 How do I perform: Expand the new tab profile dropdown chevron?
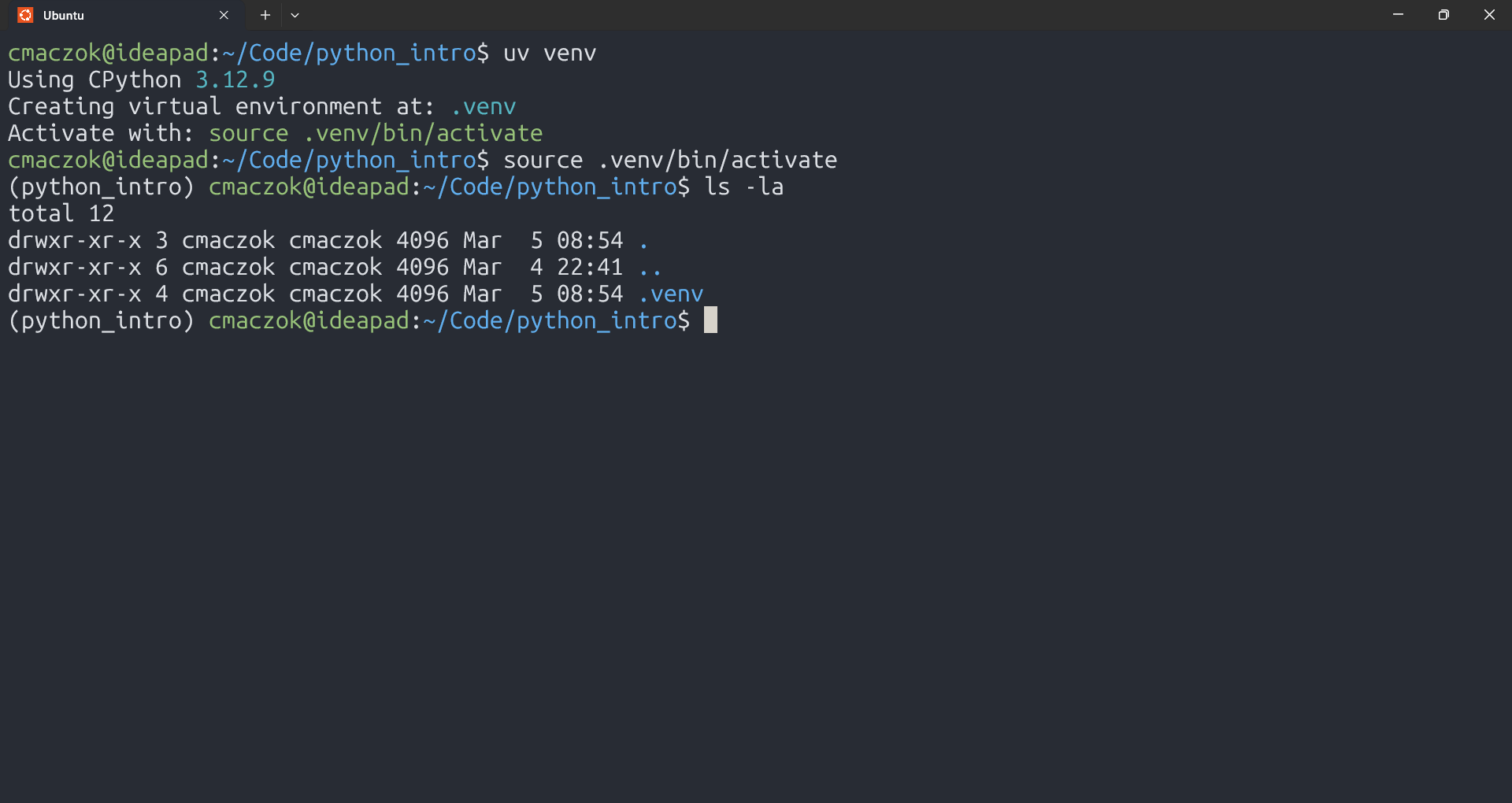point(295,15)
